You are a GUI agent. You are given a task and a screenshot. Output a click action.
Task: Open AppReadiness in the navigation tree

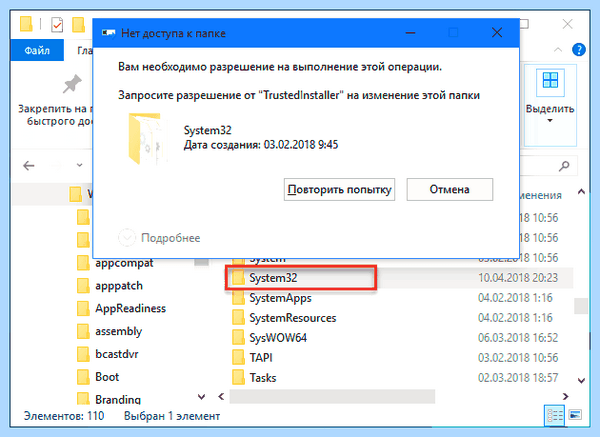pos(130,308)
